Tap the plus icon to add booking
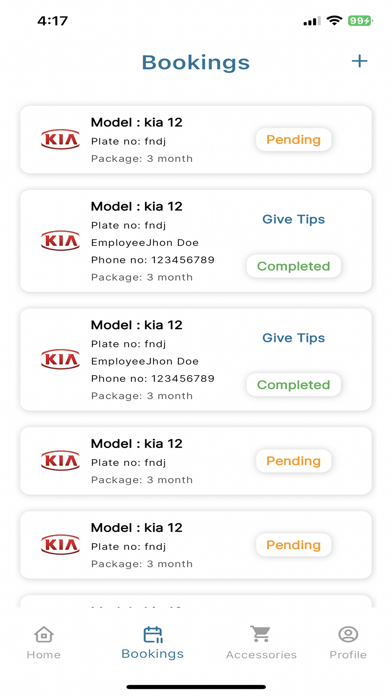 coord(359,61)
